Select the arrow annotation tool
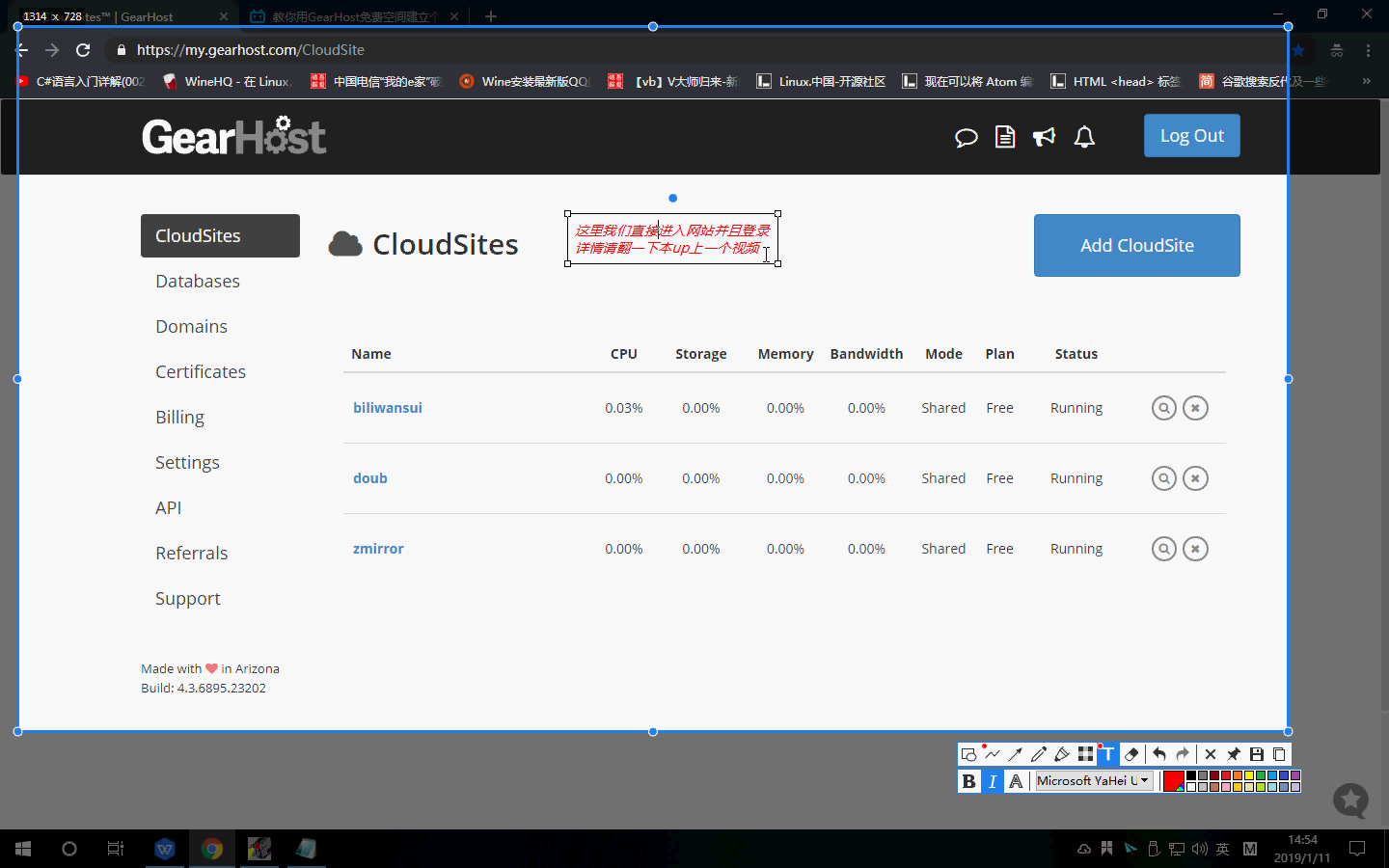This screenshot has height=868, width=1389. [1016, 754]
